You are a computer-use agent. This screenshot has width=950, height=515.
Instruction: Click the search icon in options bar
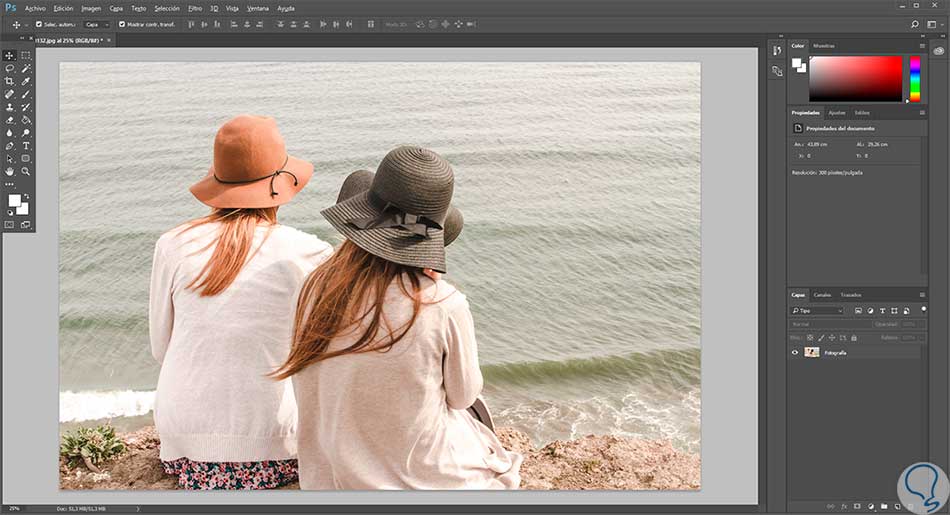[916, 24]
